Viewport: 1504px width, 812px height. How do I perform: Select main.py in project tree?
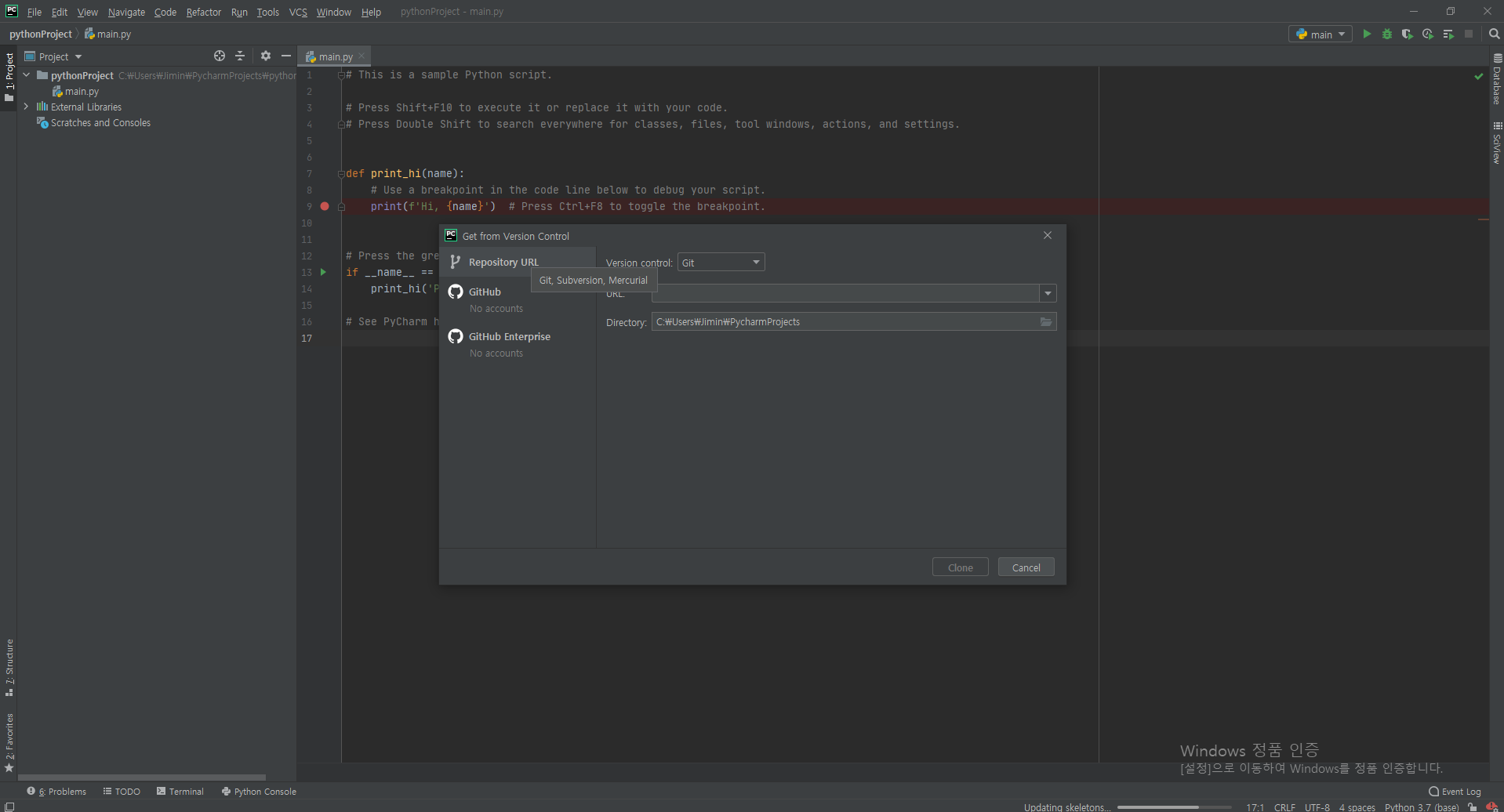pyautogui.click(x=75, y=91)
